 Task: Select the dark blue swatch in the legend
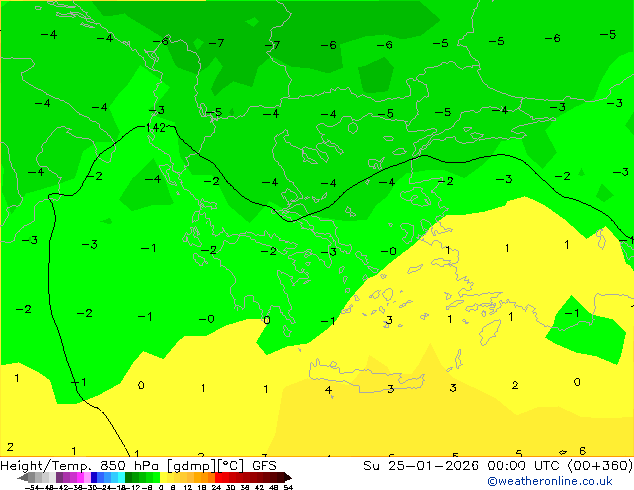[94, 477]
